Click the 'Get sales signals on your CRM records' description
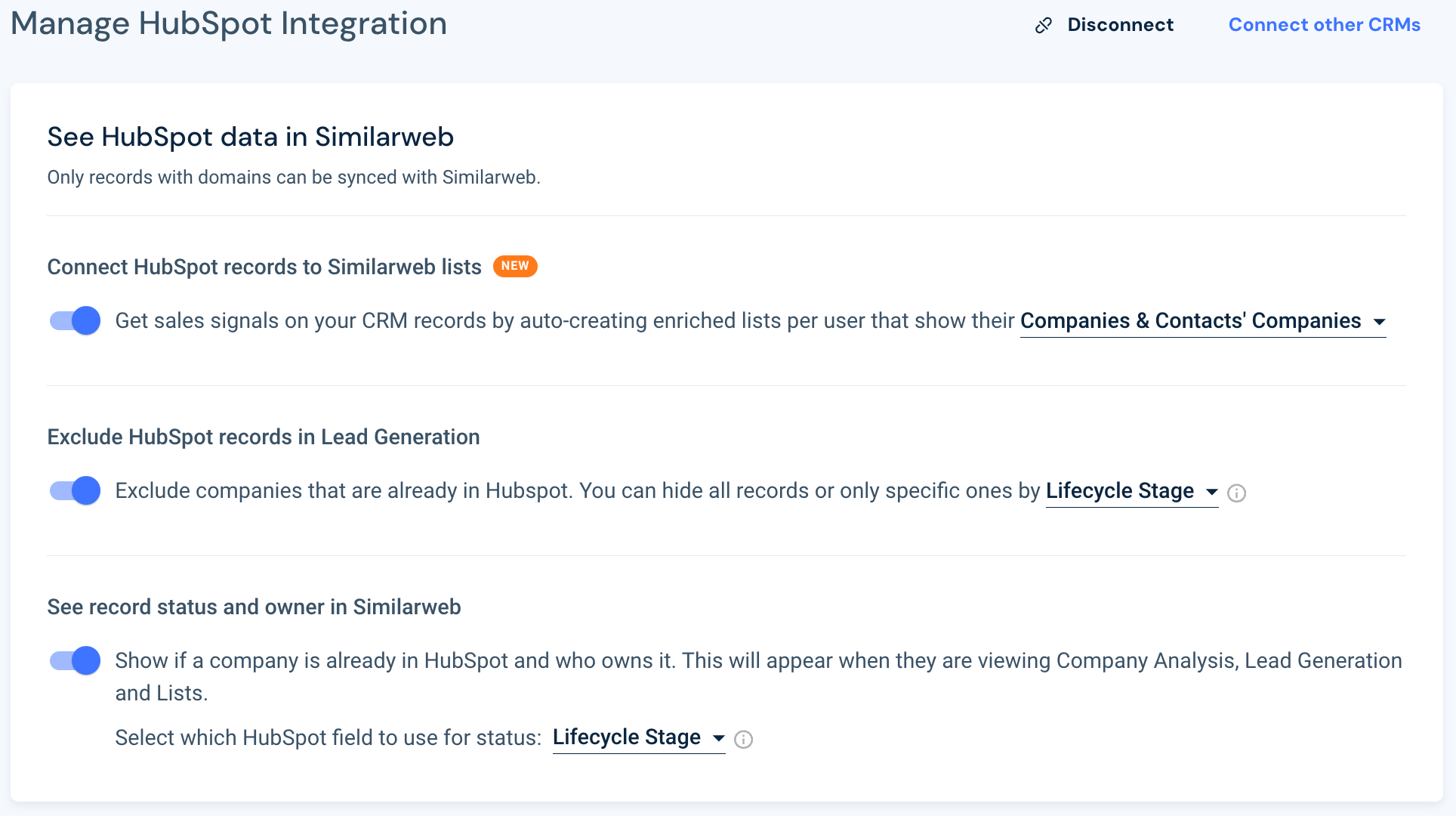Screen dimensions: 1456x816 [x=564, y=321]
